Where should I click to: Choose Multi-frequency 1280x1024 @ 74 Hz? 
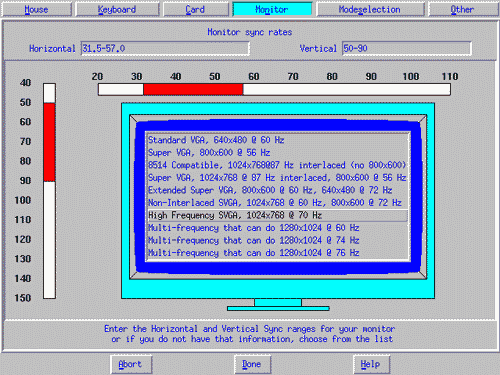277,240
